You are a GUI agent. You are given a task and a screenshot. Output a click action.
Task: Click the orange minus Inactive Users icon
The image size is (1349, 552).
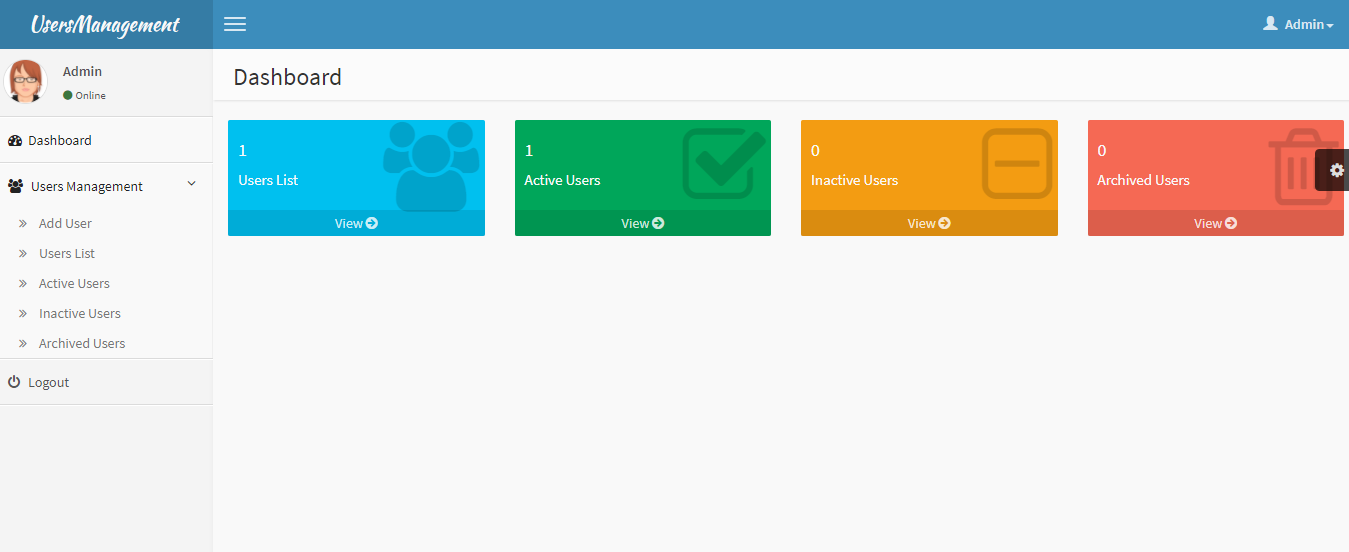(1017, 163)
